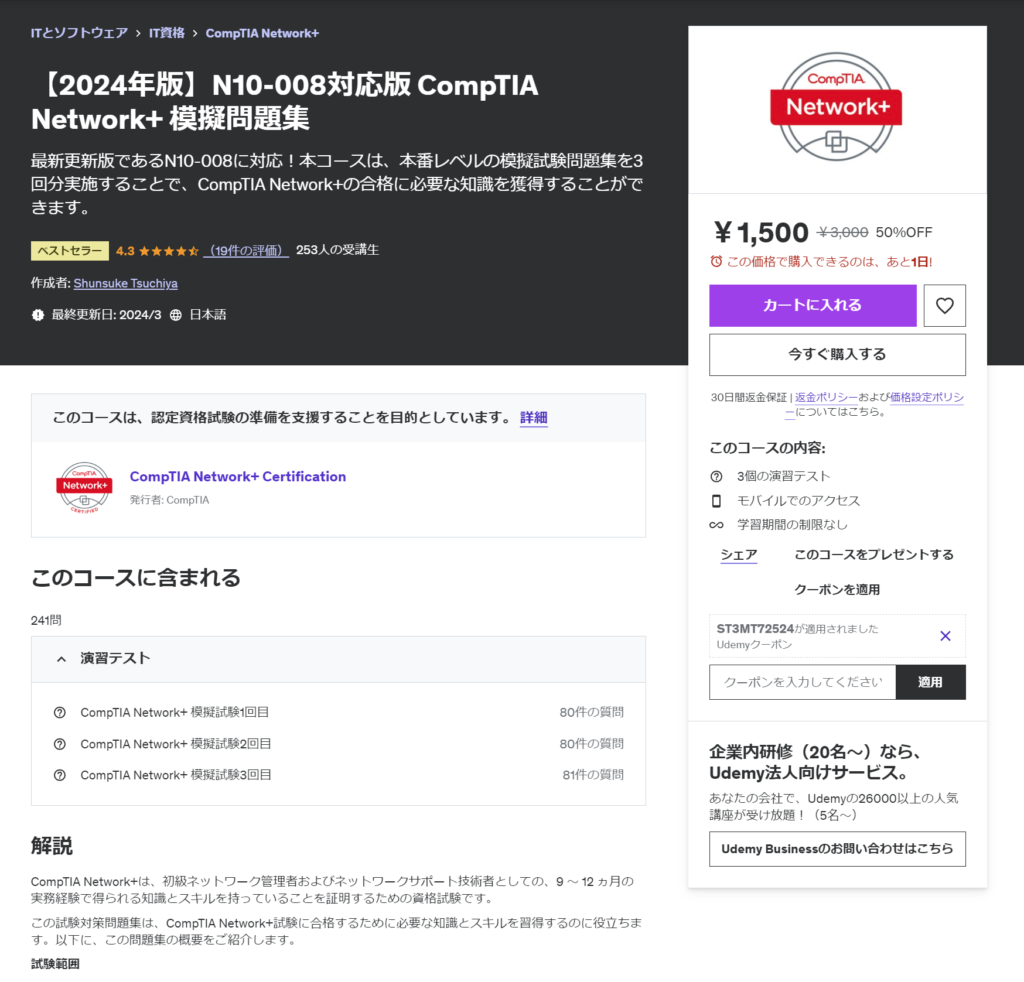Click カートに入れる purple button
1024x982 pixels.
tap(812, 305)
